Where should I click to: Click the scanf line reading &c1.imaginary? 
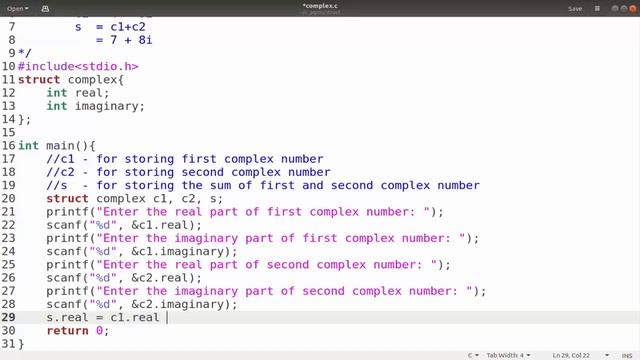pos(142,251)
